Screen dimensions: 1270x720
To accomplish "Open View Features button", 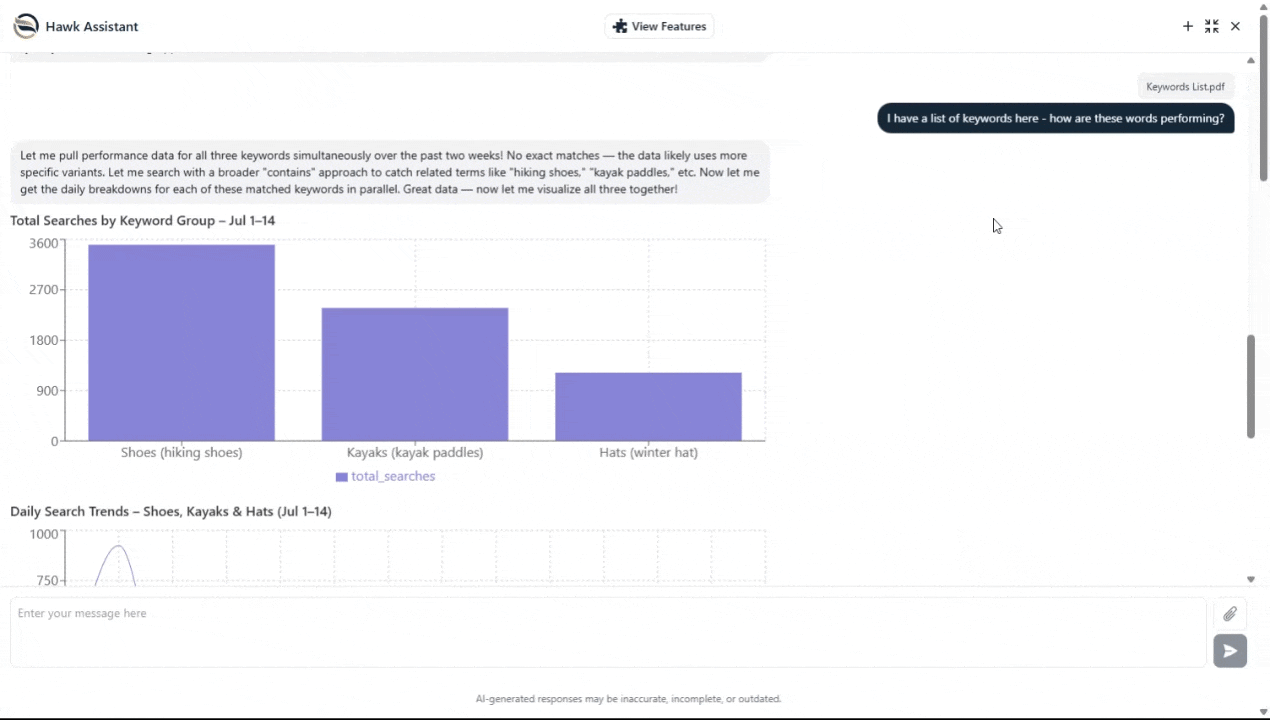I will tap(659, 26).
